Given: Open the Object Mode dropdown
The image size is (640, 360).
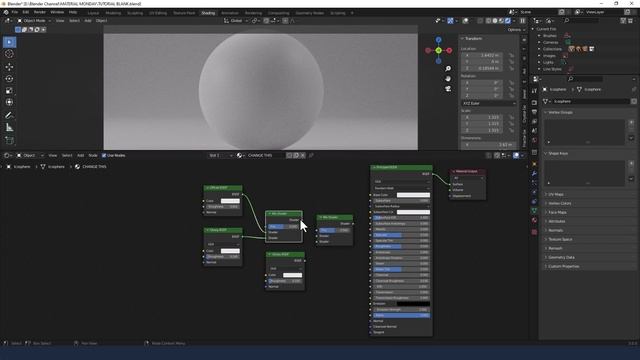Looking at the screenshot, I should (34, 20).
